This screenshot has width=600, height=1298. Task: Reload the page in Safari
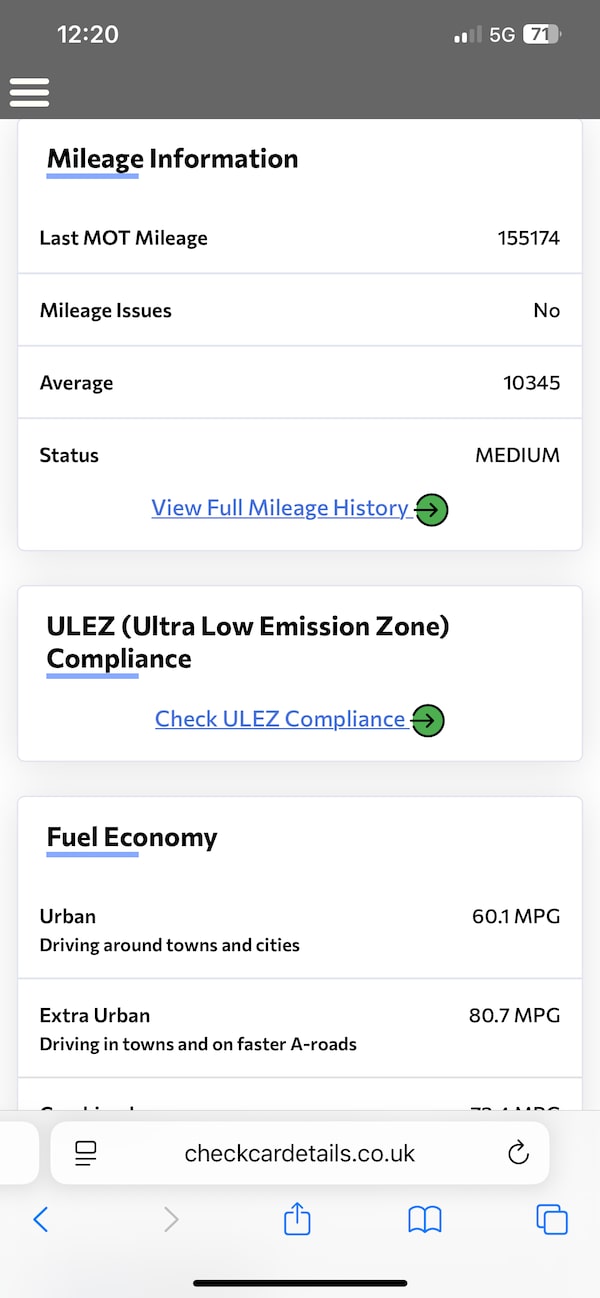tap(517, 1153)
